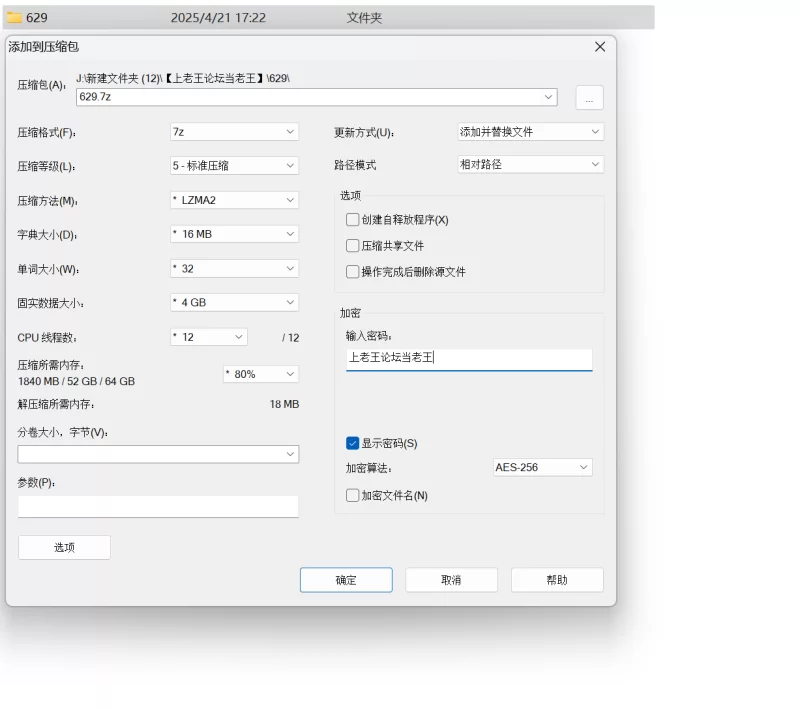This screenshot has height=709, width=800.
Task: Click the 取消 button
Action: coord(451,580)
